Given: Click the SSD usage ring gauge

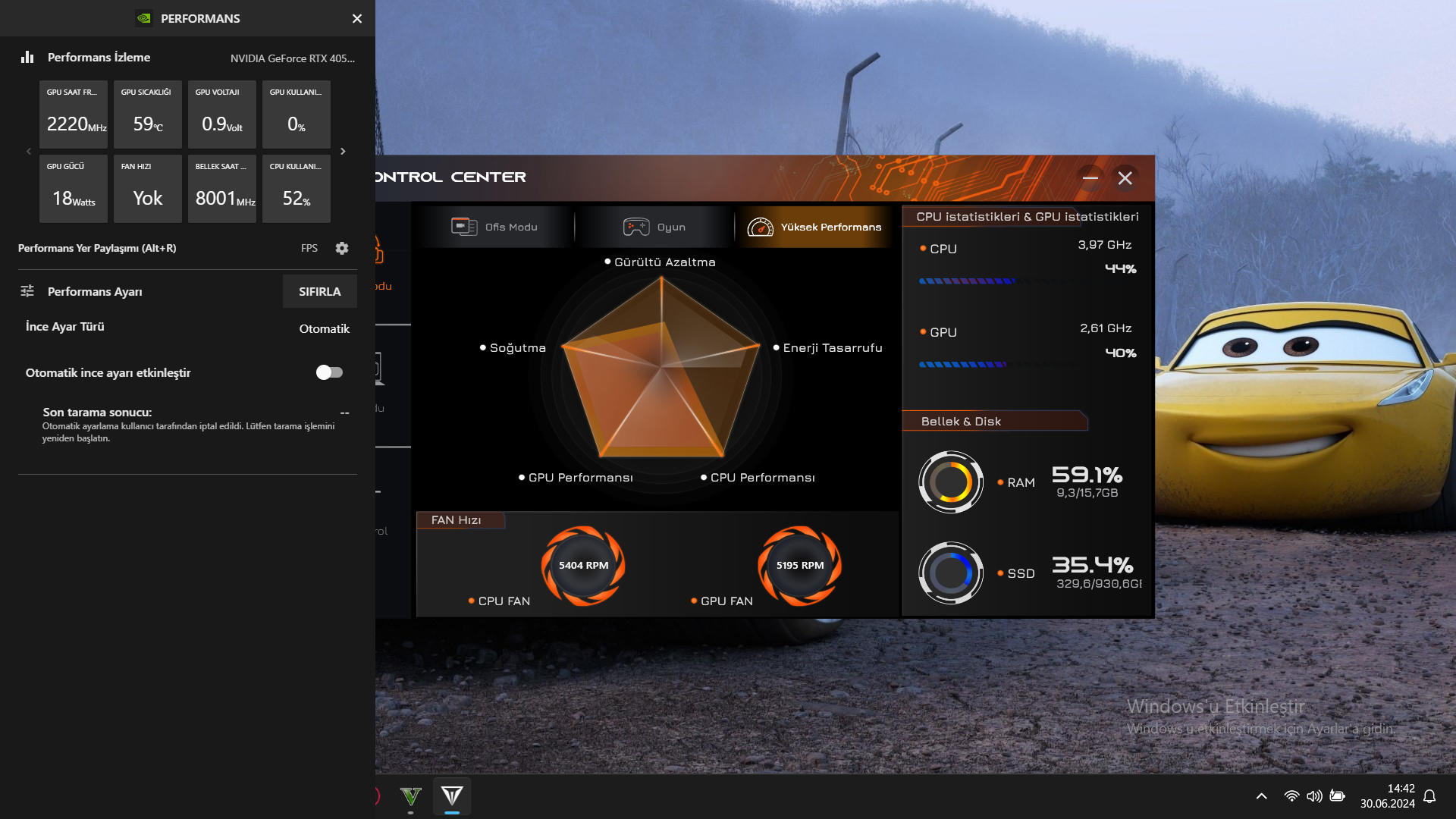Looking at the screenshot, I should (x=950, y=573).
